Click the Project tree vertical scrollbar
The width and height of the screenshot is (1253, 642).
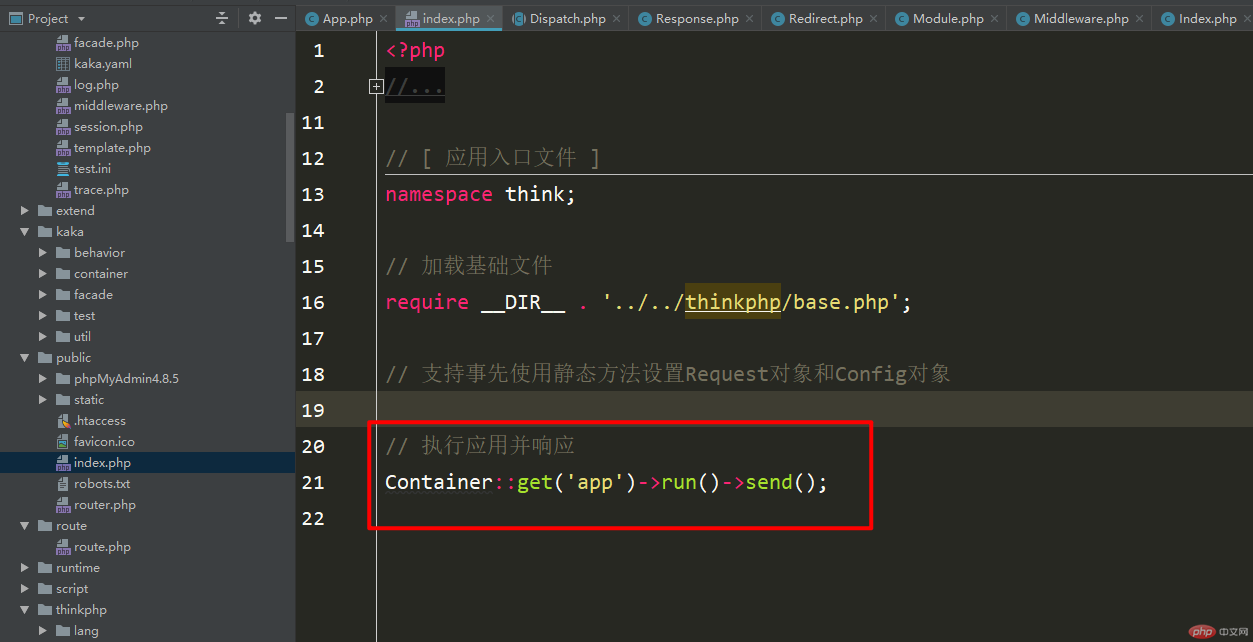point(290,177)
